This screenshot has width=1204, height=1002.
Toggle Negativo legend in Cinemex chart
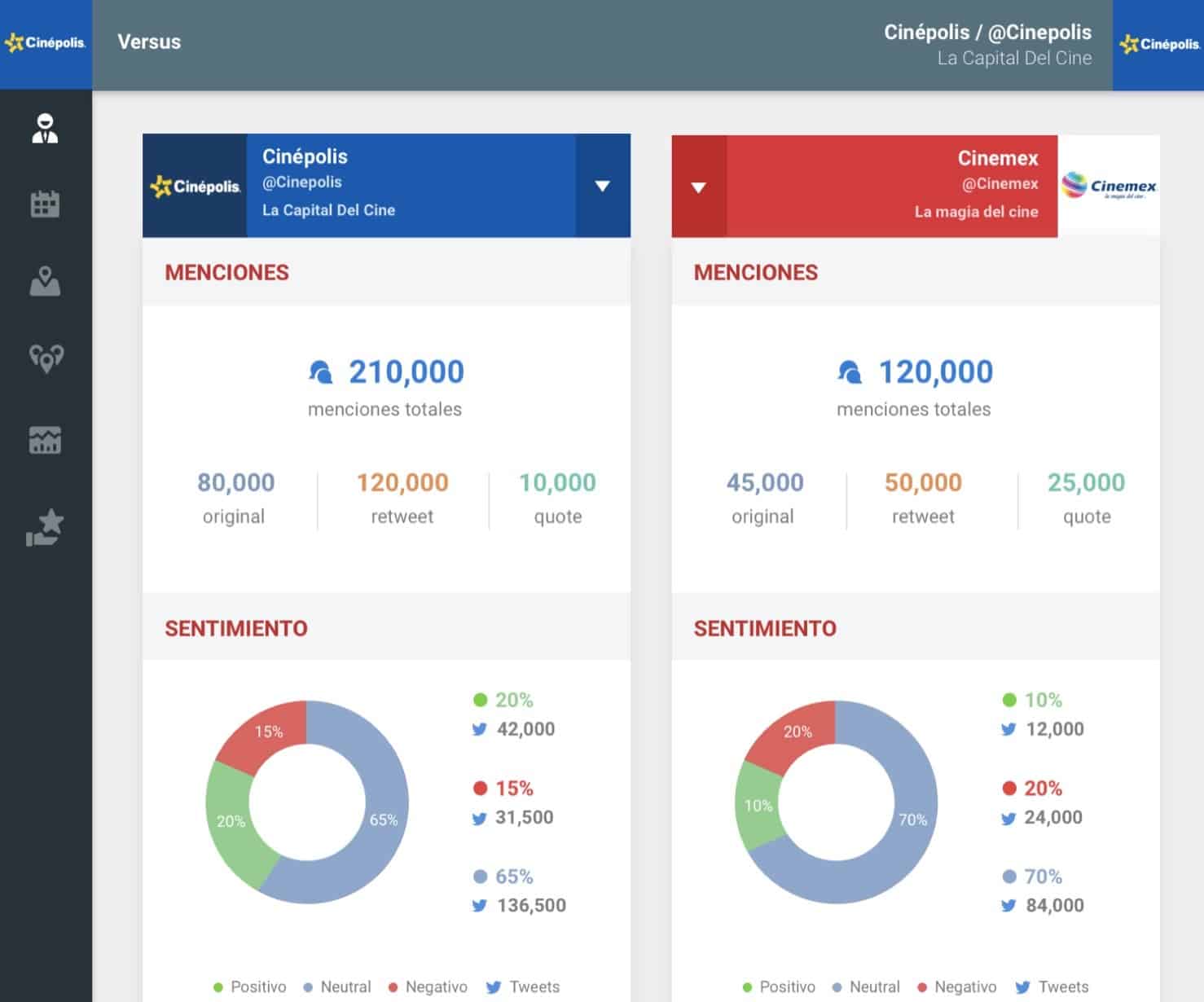point(957,987)
